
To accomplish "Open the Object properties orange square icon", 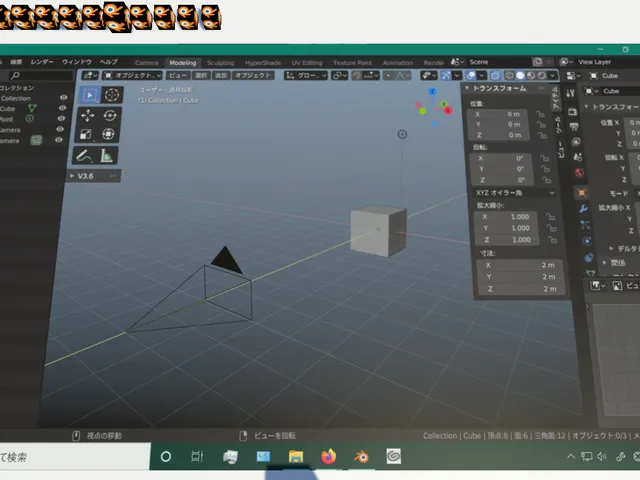I will click(x=582, y=192).
